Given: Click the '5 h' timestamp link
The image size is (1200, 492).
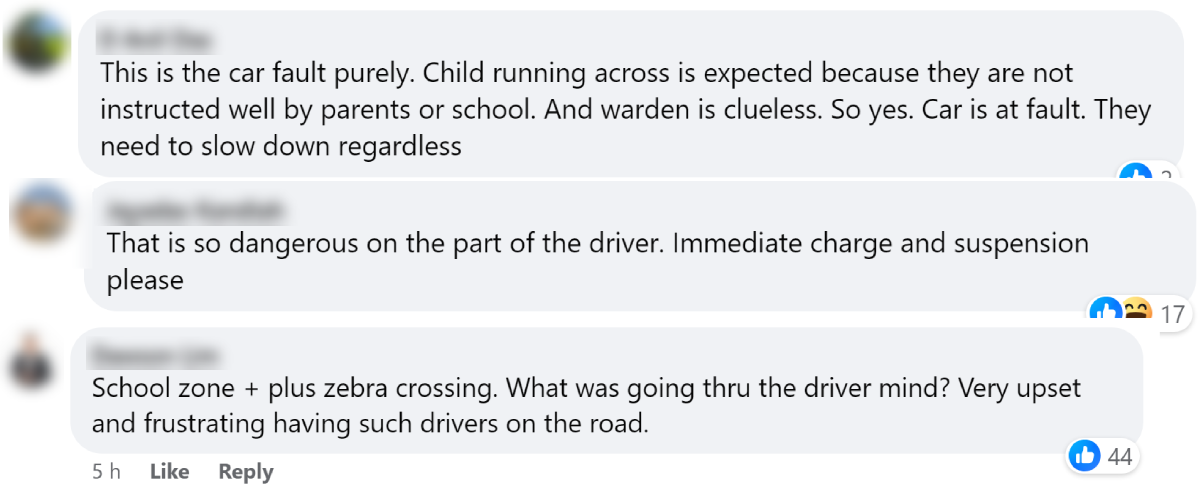Looking at the screenshot, I should (x=105, y=472).
